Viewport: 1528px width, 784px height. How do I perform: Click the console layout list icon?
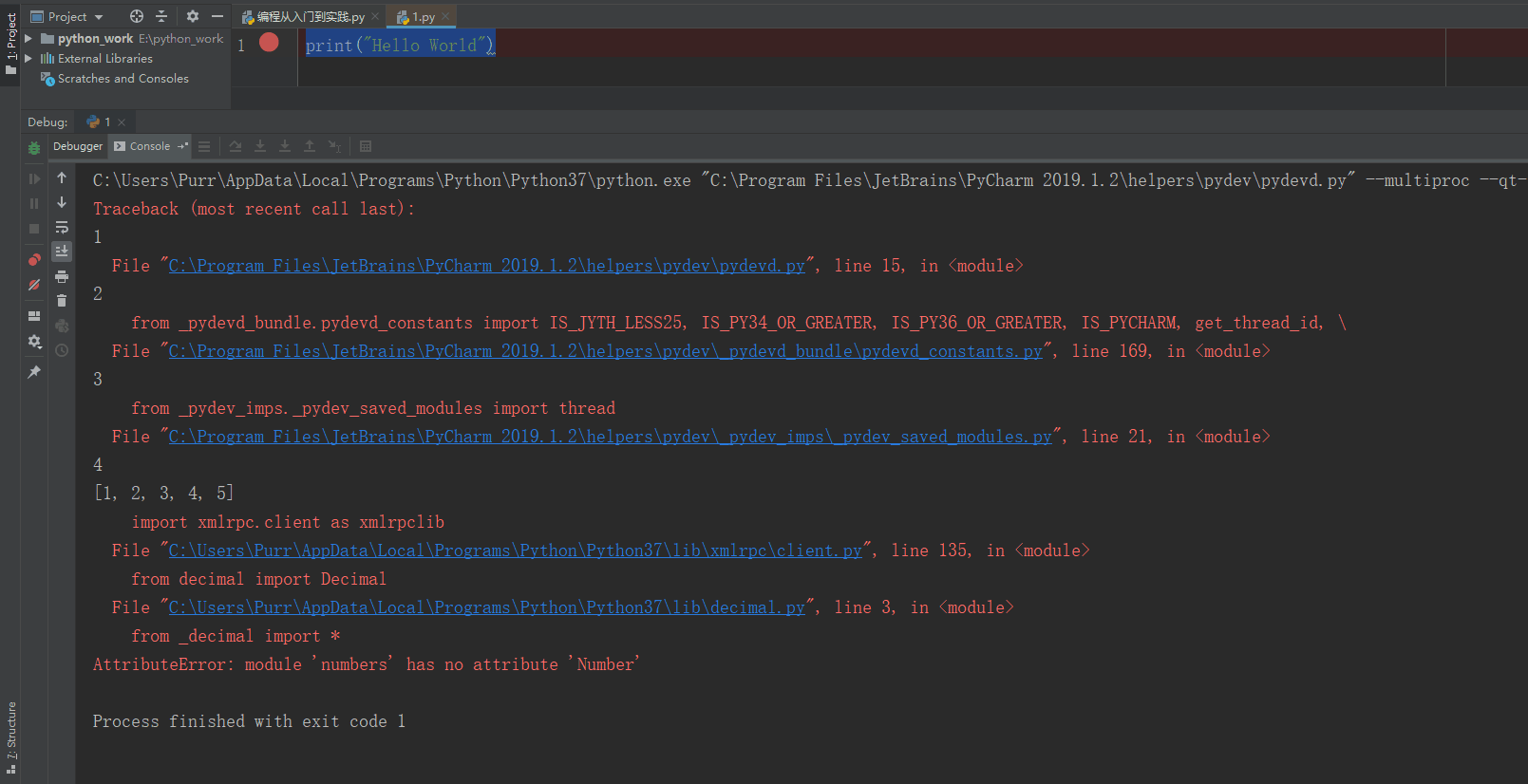tap(204, 146)
